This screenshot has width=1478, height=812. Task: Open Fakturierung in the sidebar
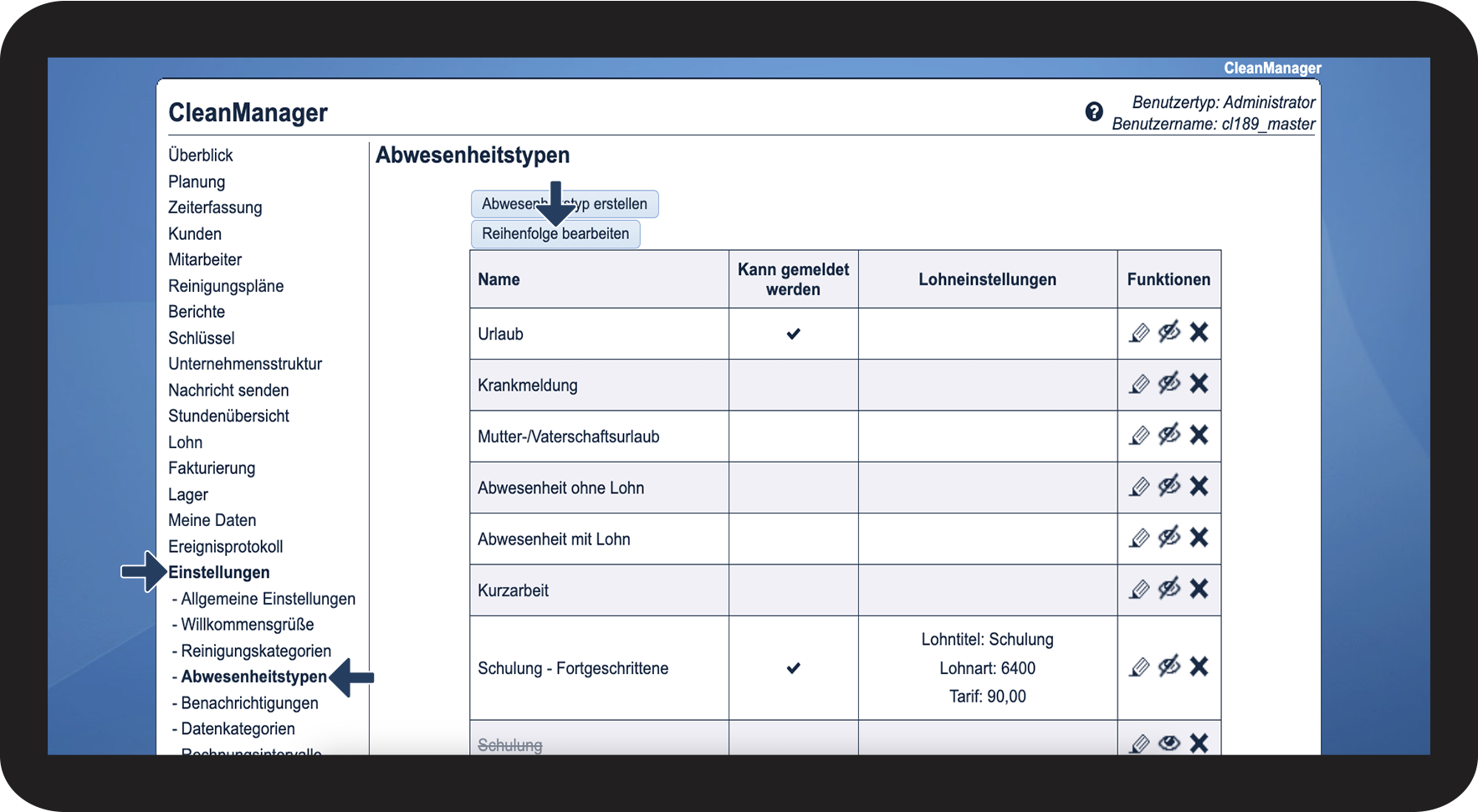[x=212, y=468]
